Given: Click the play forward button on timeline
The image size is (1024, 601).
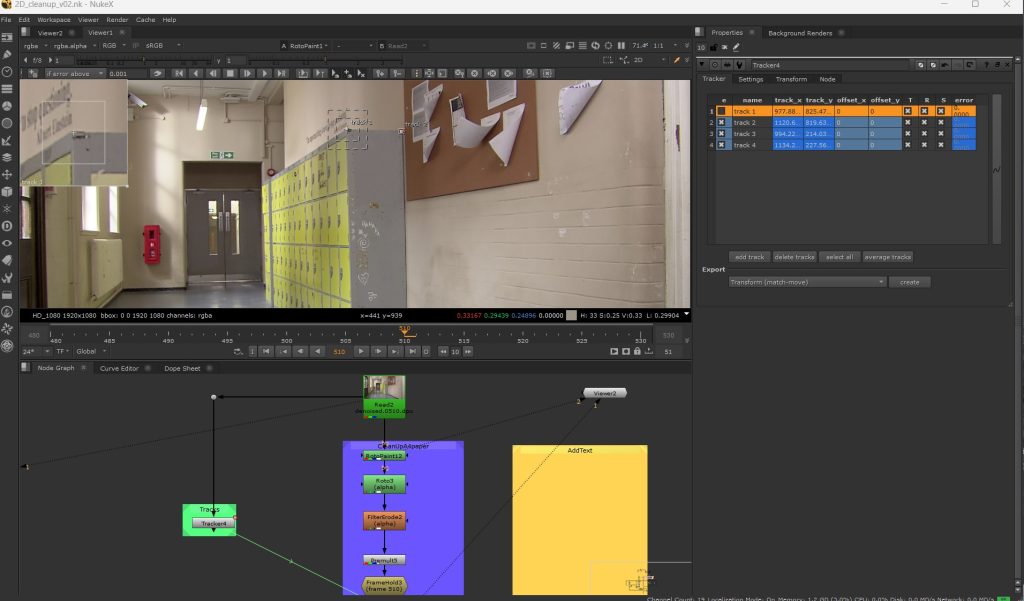Looking at the screenshot, I should 363,351.
